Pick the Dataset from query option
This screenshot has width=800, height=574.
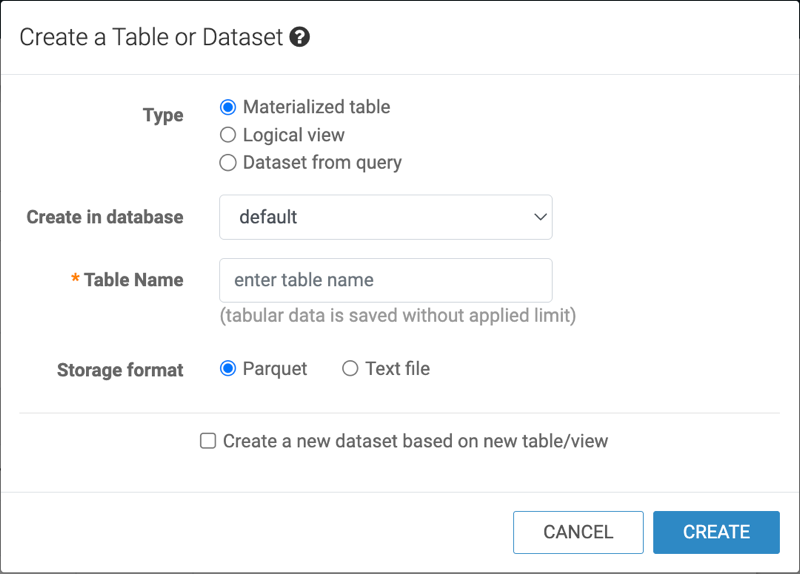[228, 162]
